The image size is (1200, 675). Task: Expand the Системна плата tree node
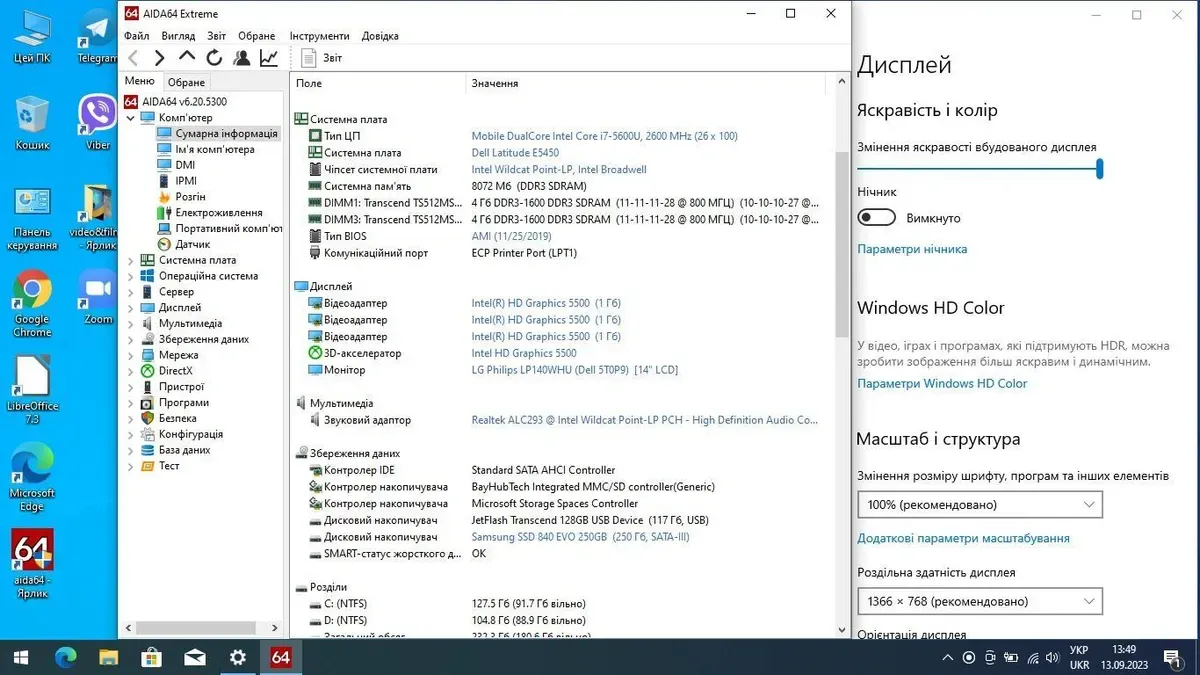click(131, 260)
